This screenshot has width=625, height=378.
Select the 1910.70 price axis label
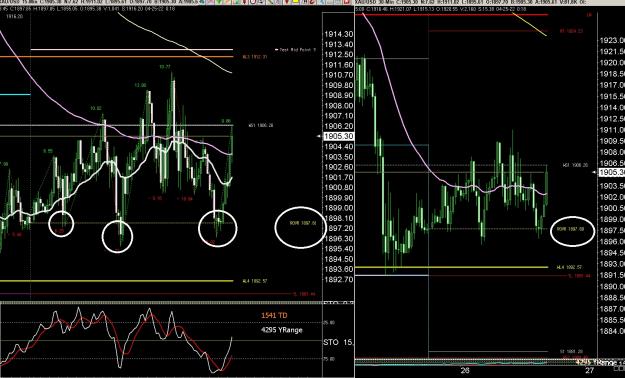[339, 75]
